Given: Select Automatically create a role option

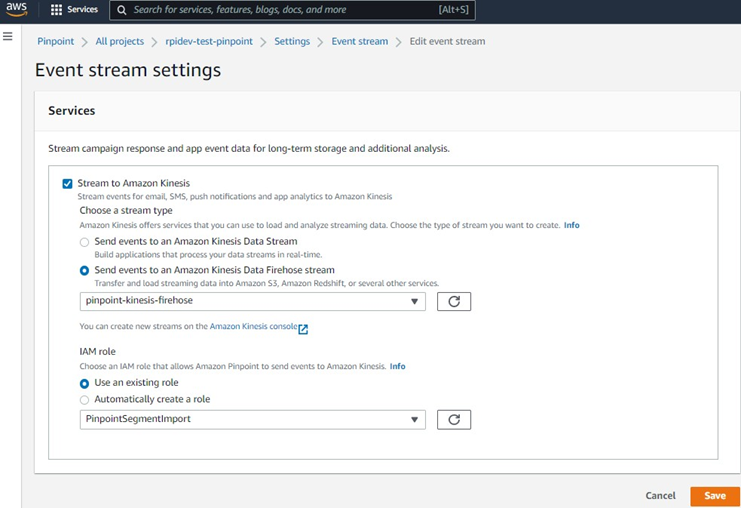Looking at the screenshot, I should point(85,400).
